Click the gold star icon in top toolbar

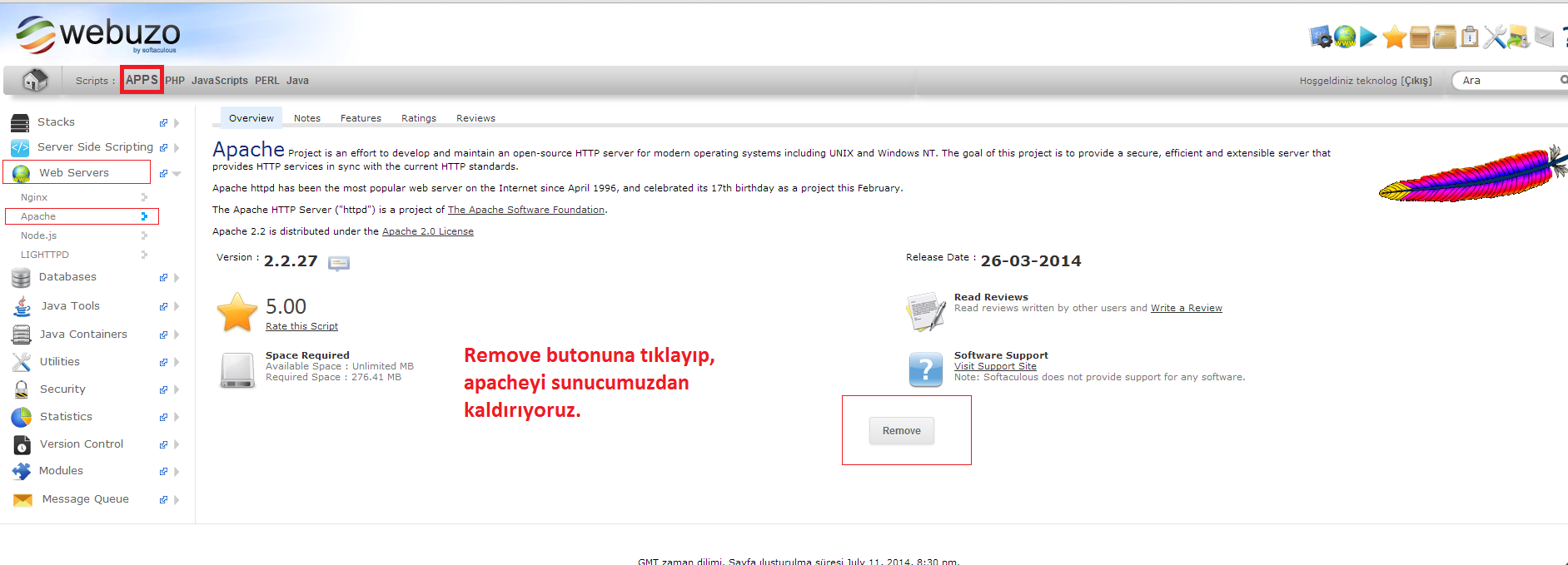pos(1394,37)
